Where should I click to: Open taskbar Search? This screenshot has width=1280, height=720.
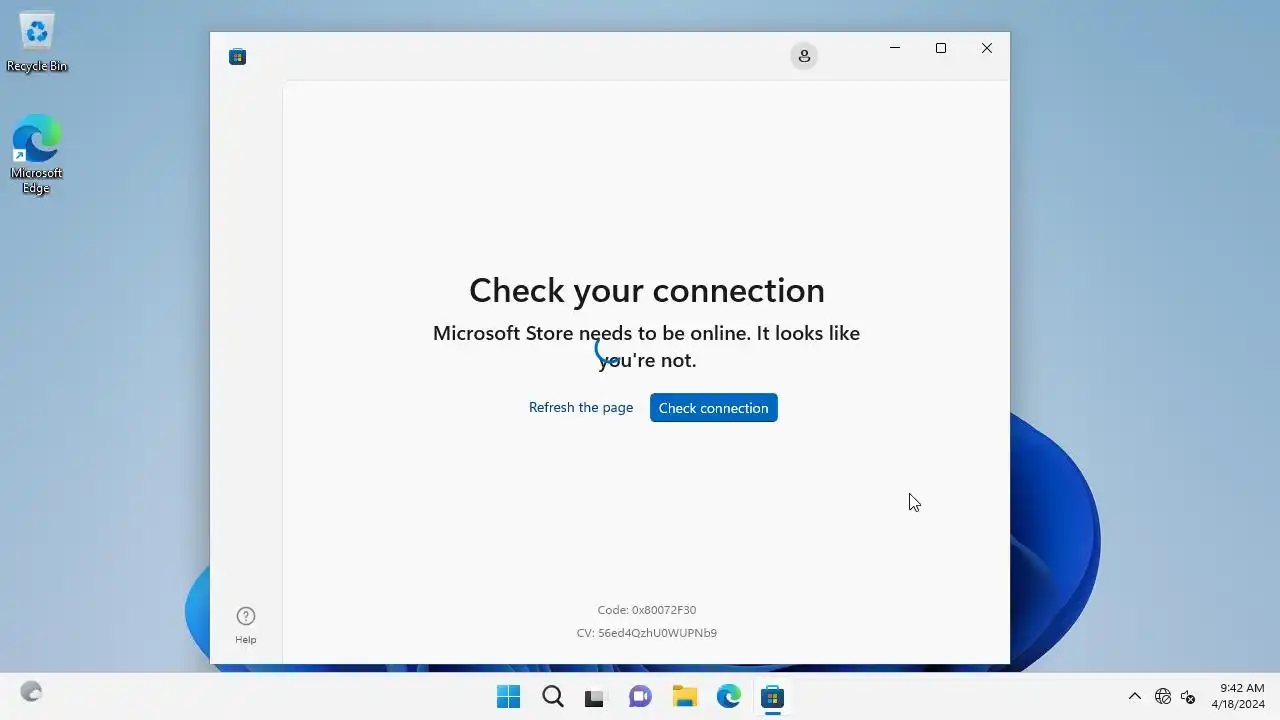click(x=553, y=697)
